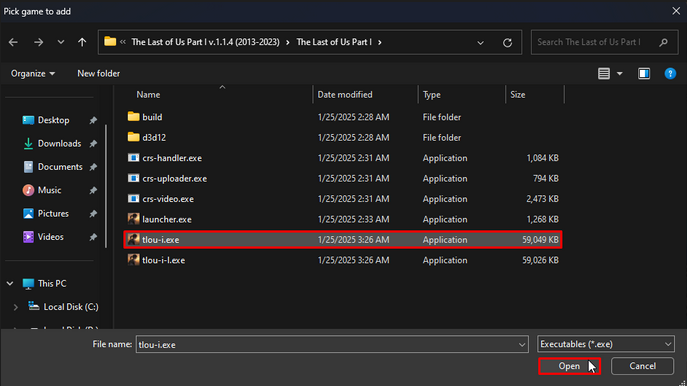Click the '1/25/2025 2:33 AM' date cell

pos(353,219)
